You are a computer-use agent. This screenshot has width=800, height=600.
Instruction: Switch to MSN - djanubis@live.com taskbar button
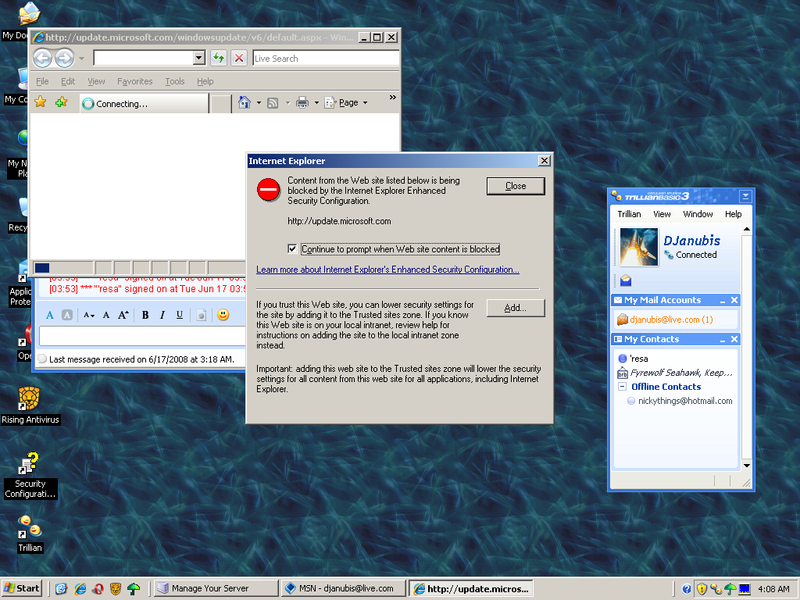click(343, 588)
